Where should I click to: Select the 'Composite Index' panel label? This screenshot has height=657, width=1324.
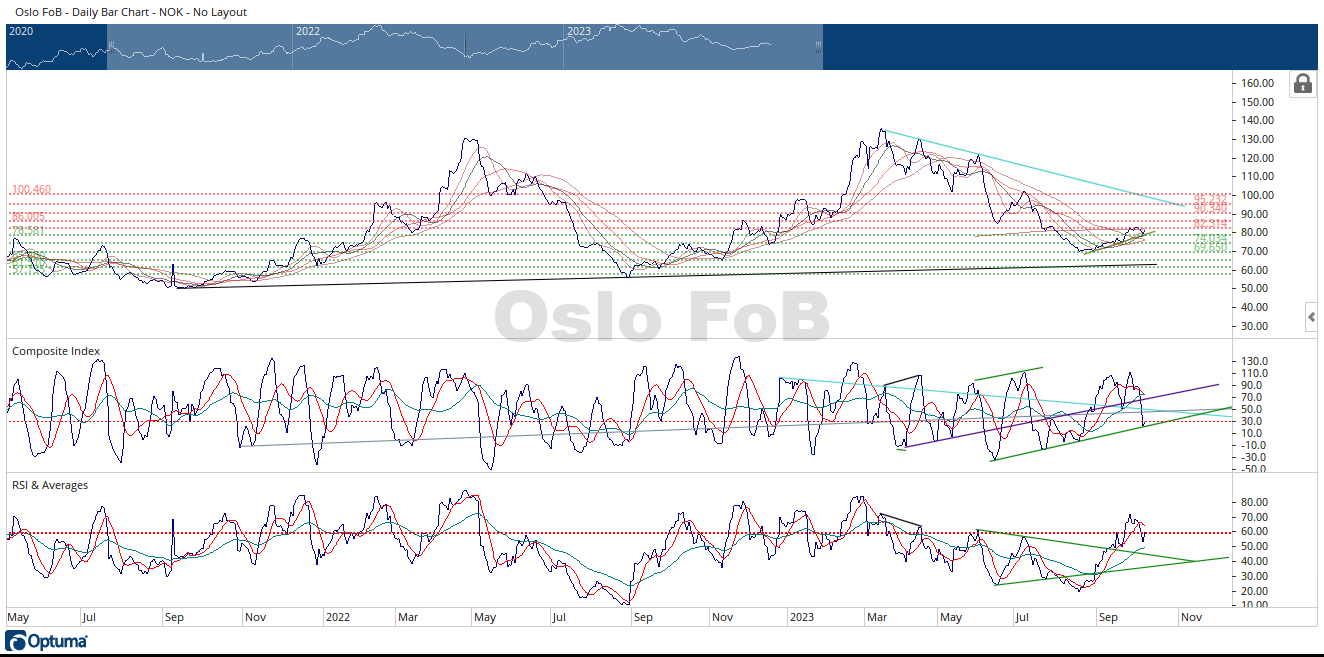(x=55, y=351)
